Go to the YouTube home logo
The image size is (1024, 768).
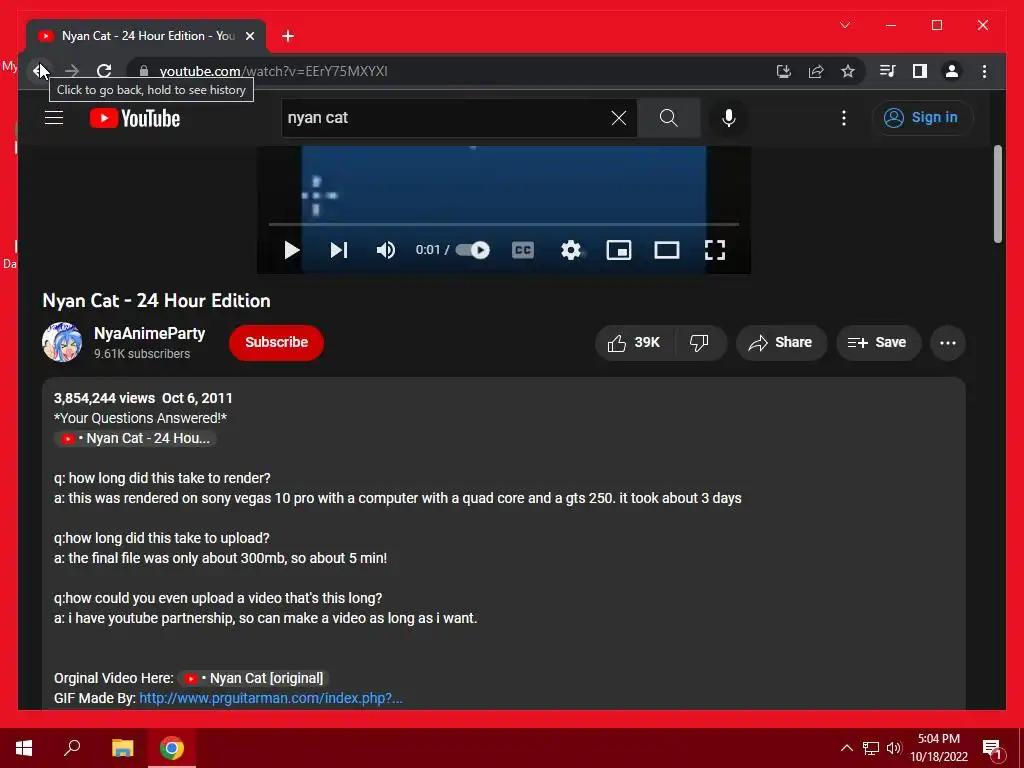point(135,118)
